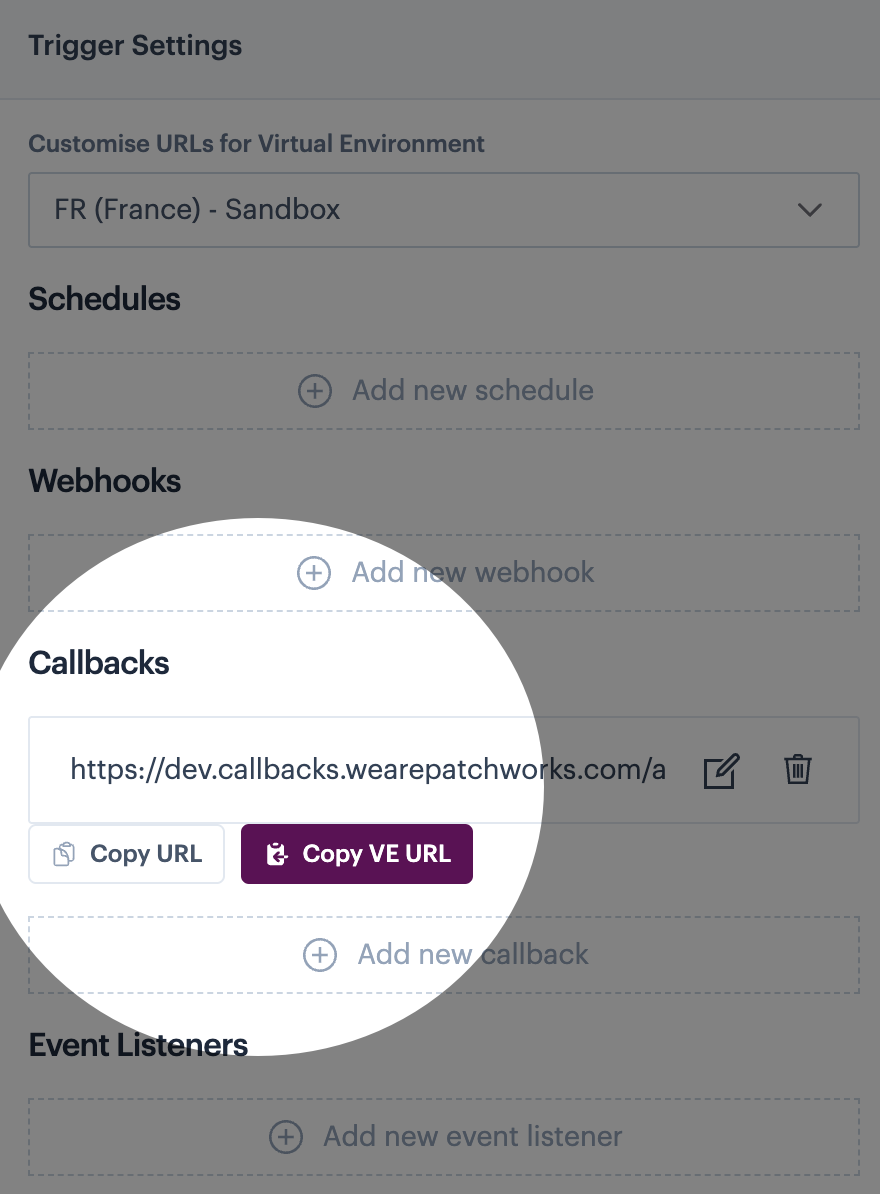Click the Callbacks section heading
The width and height of the screenshot is (880, 1194).
tap(99, 663)
